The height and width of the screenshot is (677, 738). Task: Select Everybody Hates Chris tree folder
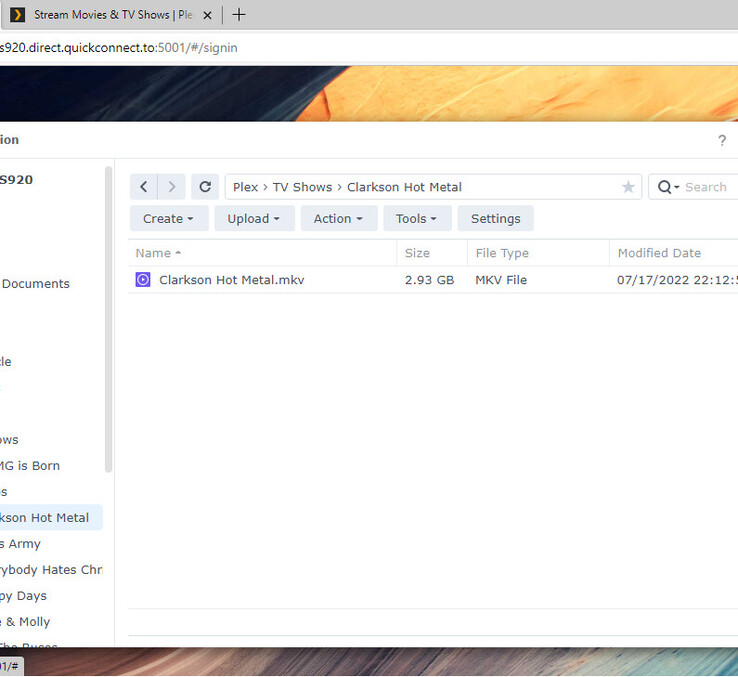click(x=51, y=570)
